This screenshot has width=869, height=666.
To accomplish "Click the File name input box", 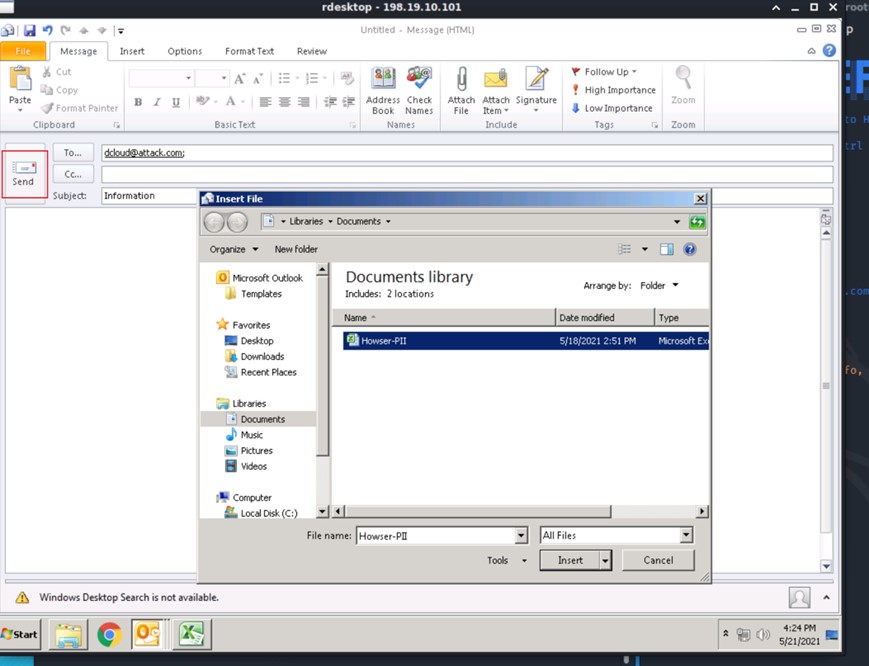I will [x=436, y=536].
